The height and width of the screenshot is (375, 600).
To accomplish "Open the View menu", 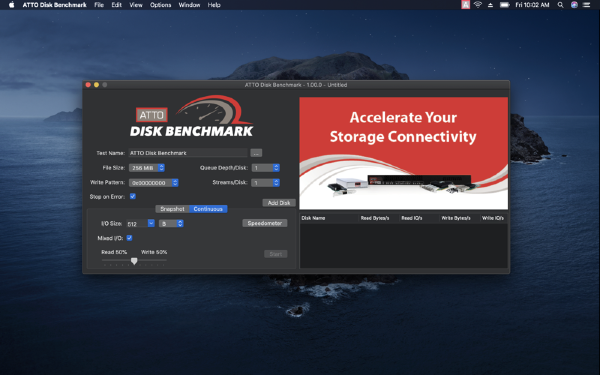I will (x=136, y=5).
